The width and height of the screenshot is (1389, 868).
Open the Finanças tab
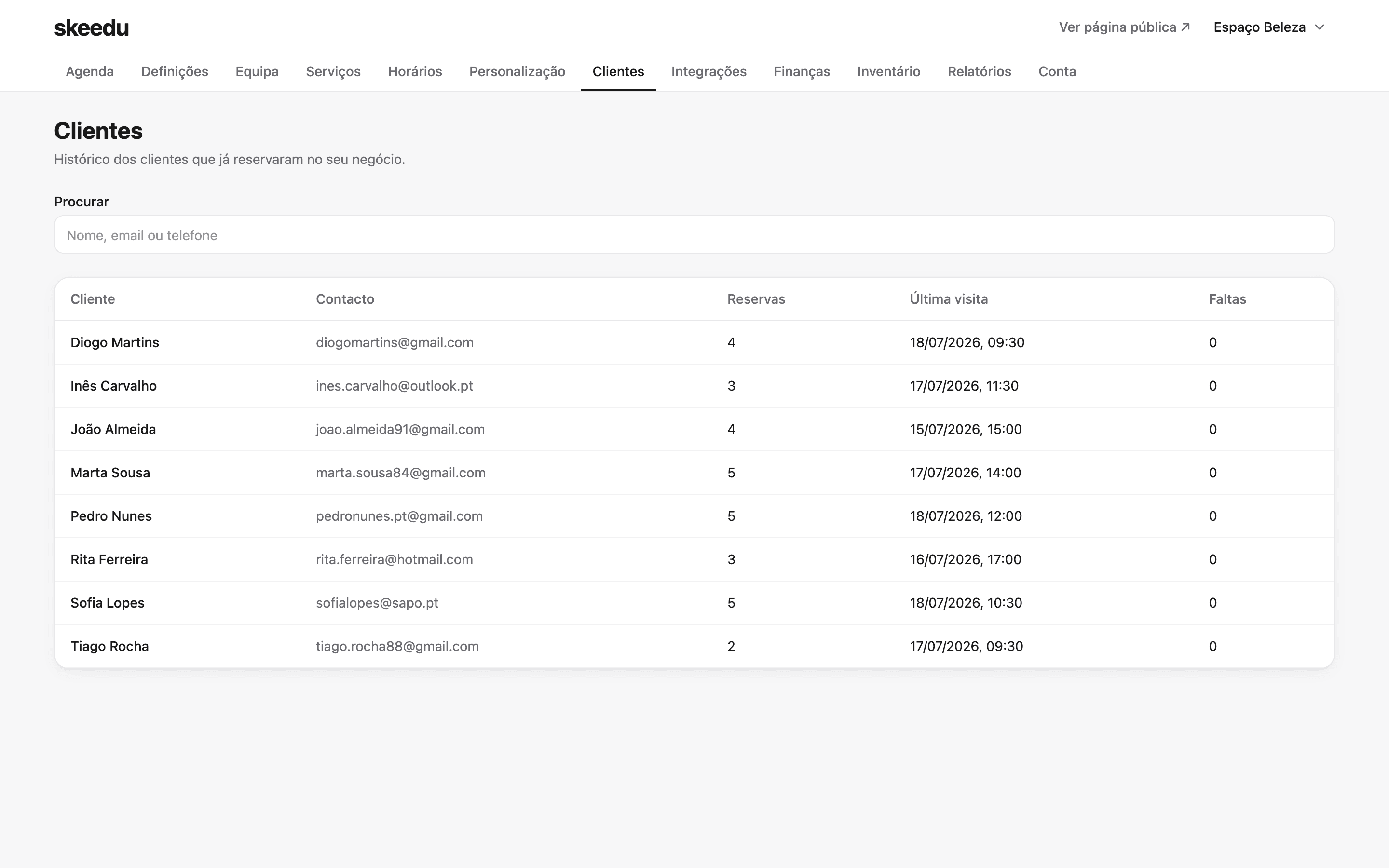click(x=802, y=71)
